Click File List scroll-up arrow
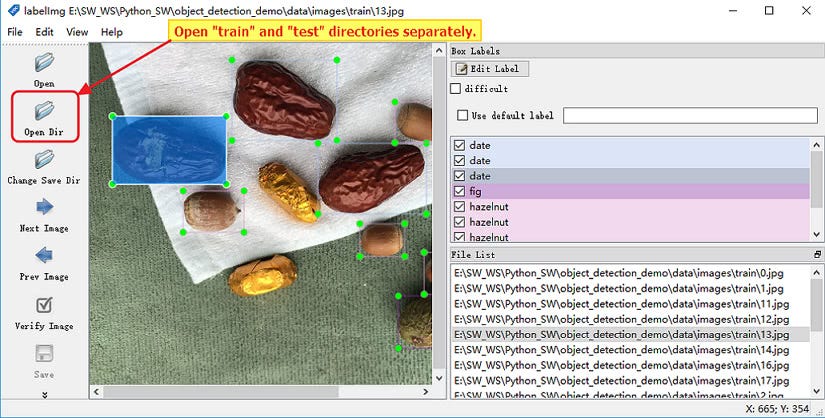 pos(817,272)
